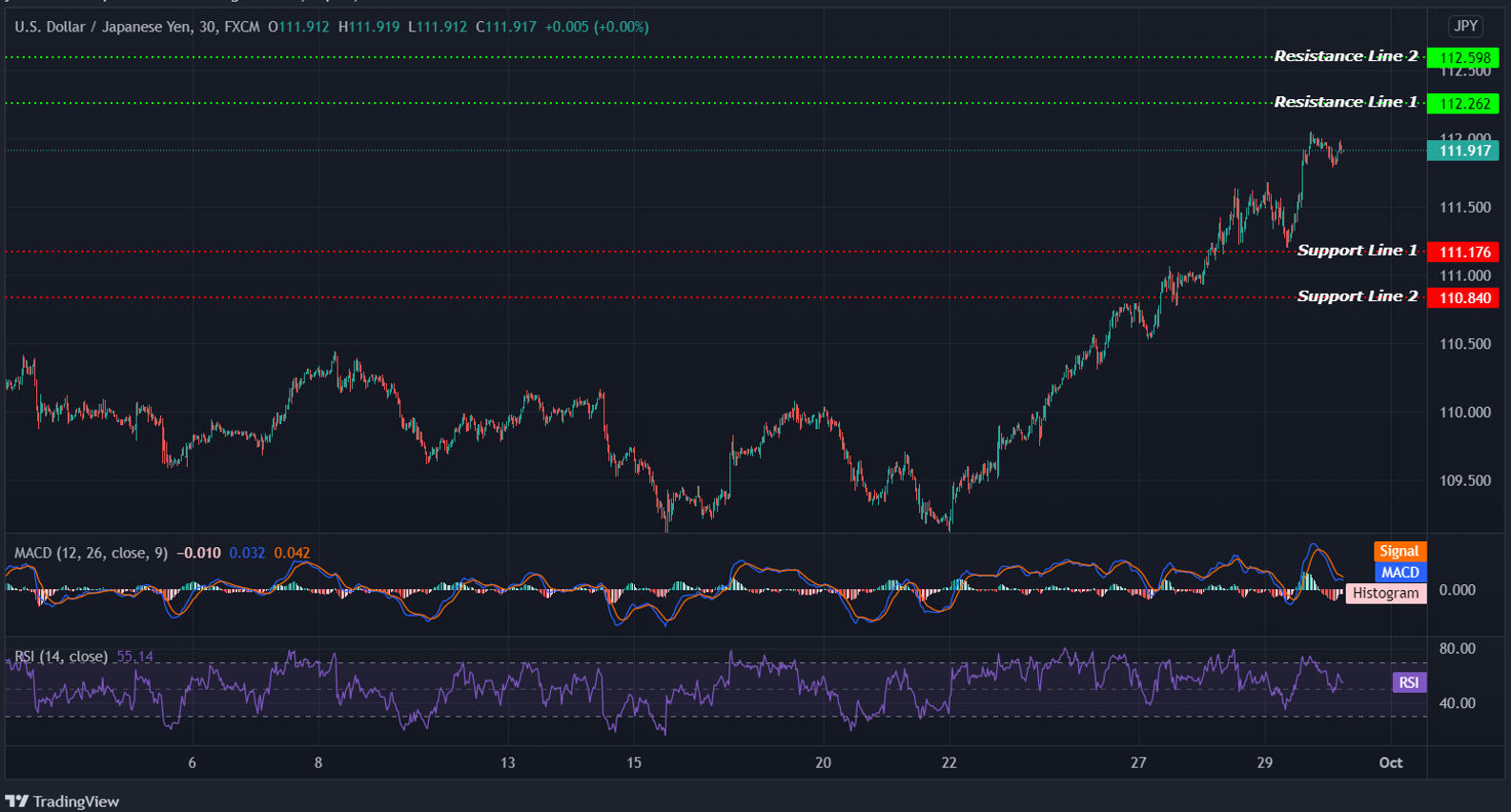The width and height of the screenshot is (1511, 812).
Task: Click date 20 on time axis
Action: 823,762
